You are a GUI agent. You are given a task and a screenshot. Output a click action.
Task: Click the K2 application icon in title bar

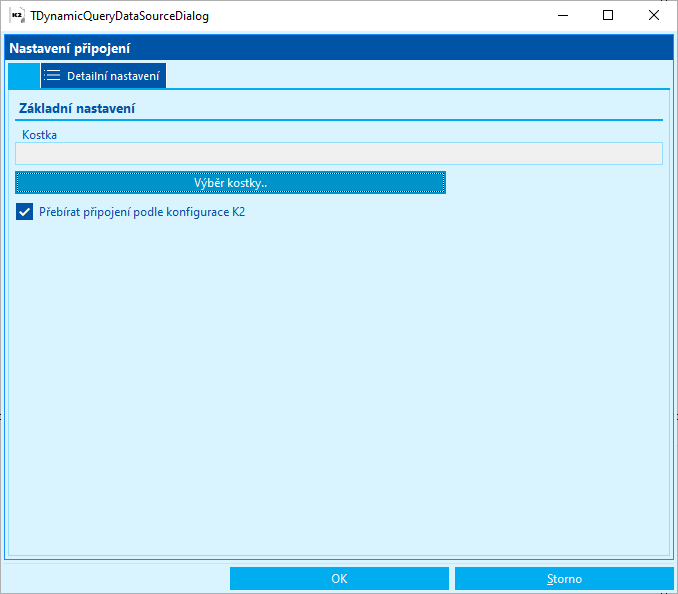pyautogui.click(x=17, y=16)
